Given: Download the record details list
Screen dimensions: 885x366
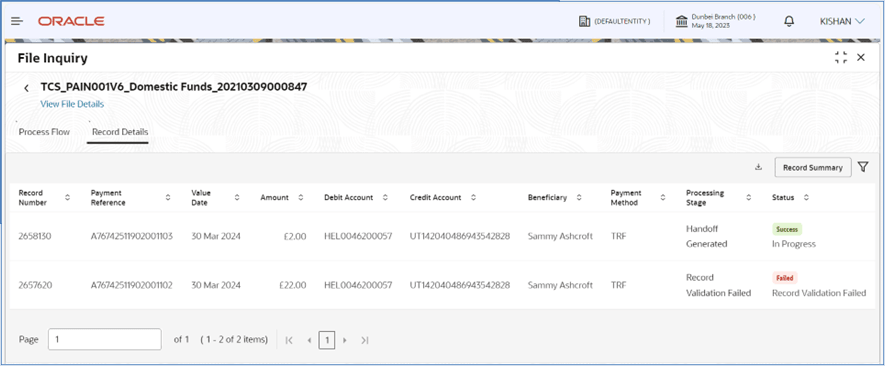Looking at the screenshot, I should pyautogui.click(x=759, y=167).
